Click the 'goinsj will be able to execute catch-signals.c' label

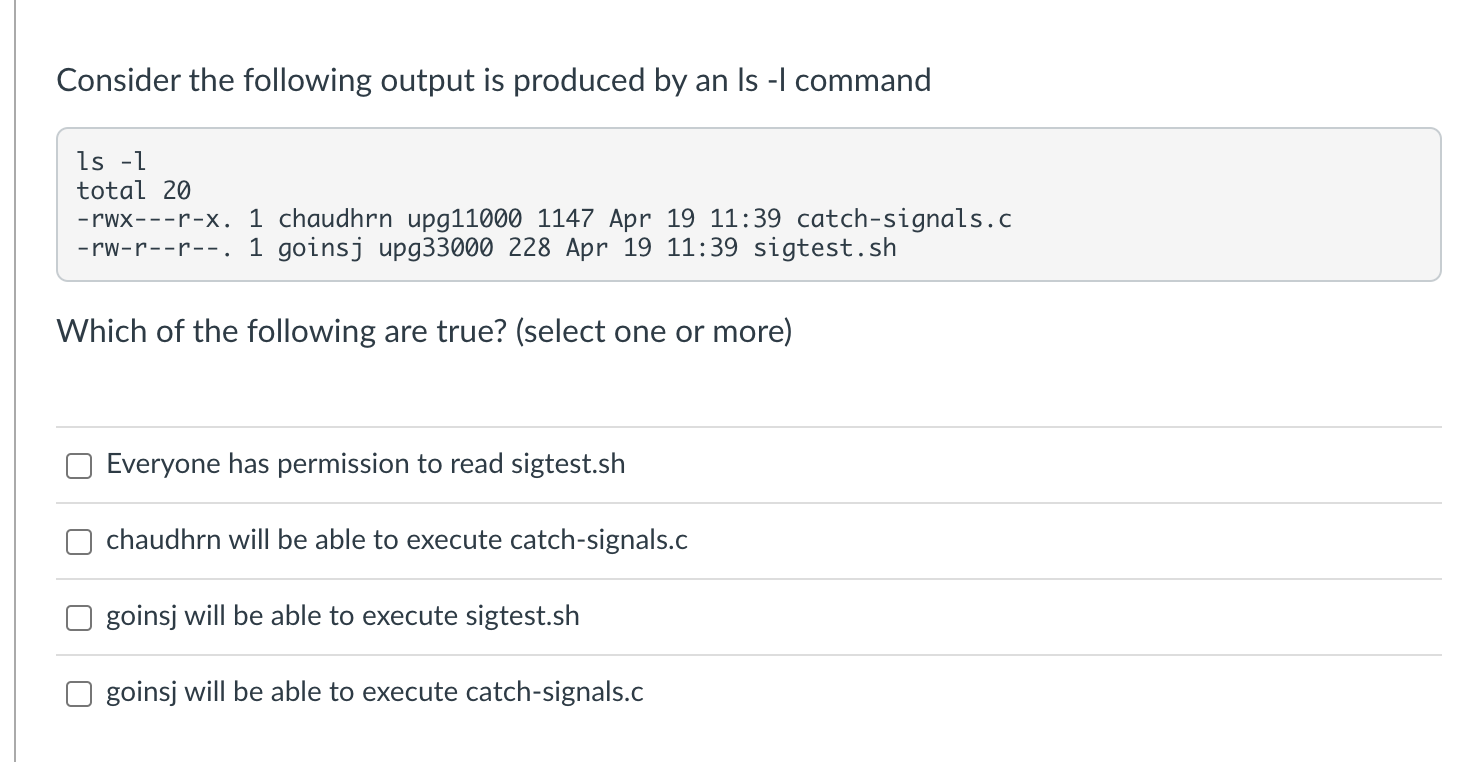[x=374, y=692]
